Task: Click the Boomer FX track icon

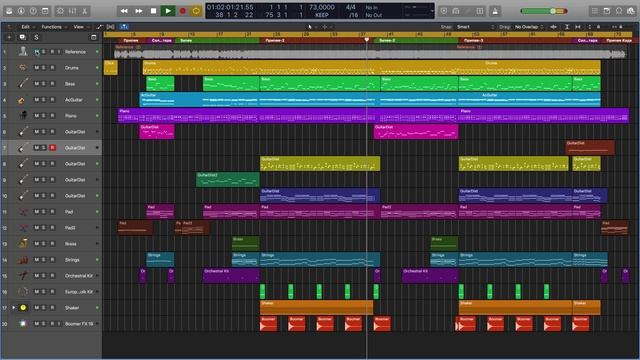Action: click(23, 323)
